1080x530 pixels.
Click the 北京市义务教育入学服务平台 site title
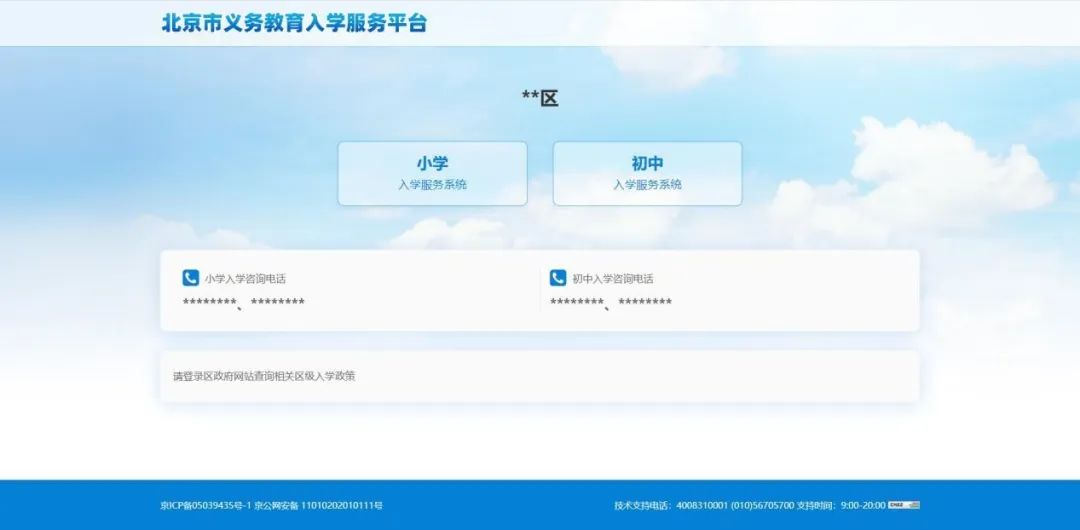[294, 23]
